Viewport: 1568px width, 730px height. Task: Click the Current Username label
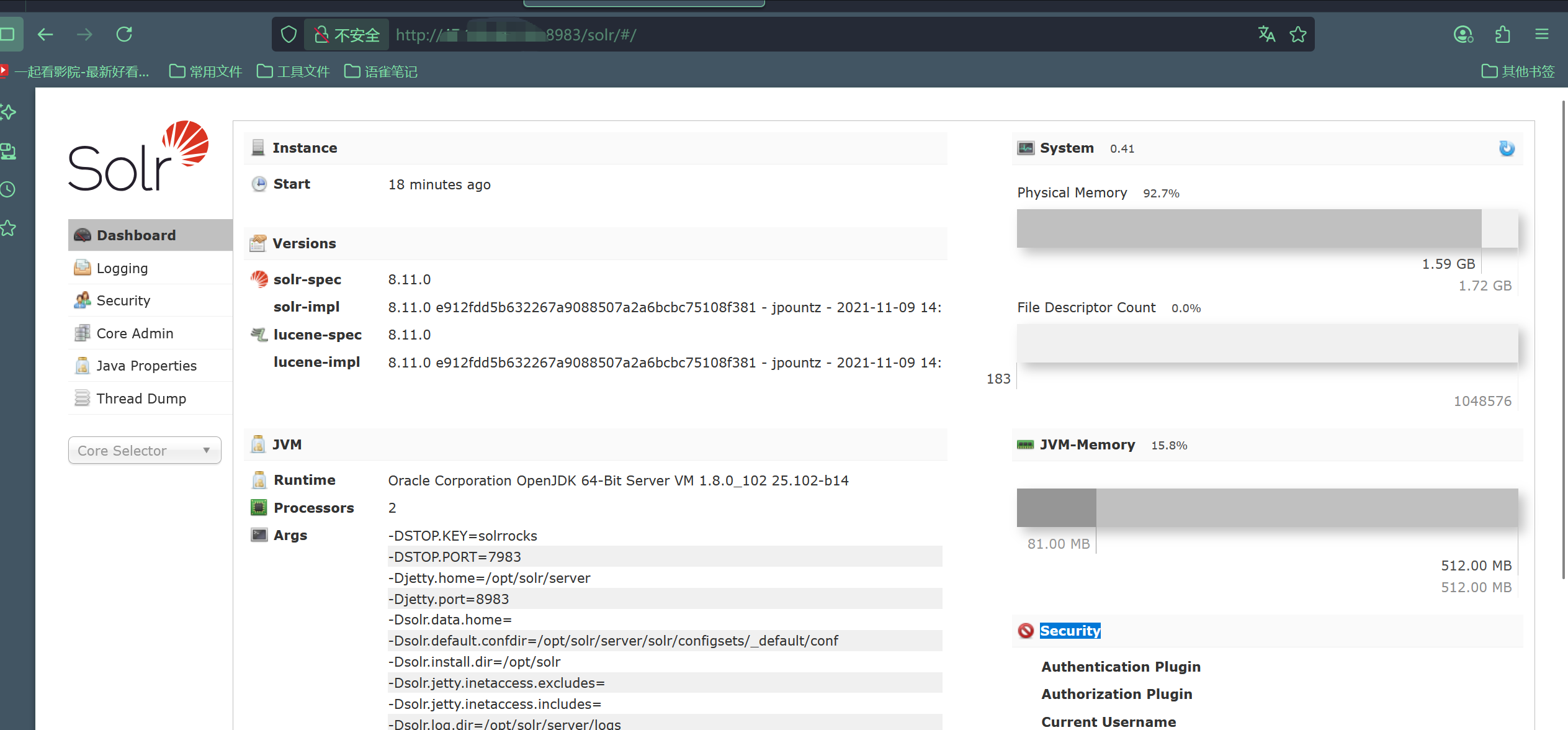pos(1109,722)
